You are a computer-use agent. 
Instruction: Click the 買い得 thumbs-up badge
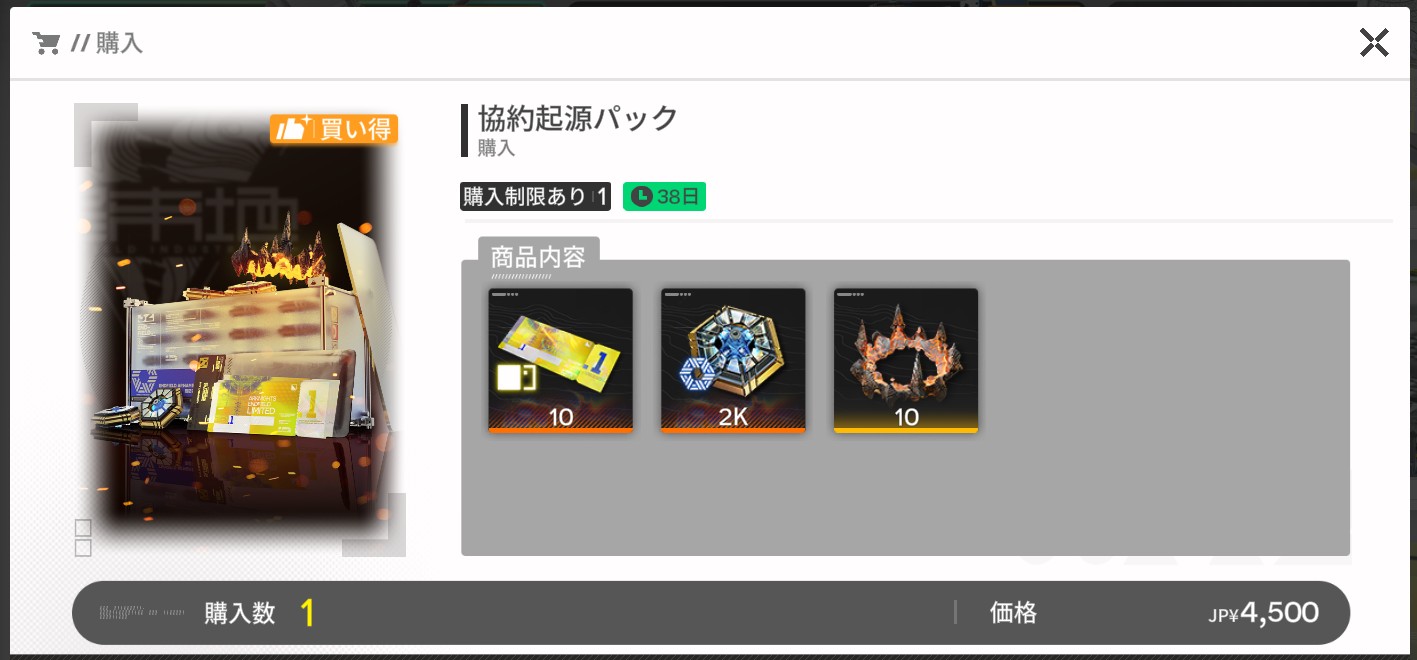click(334, 129)
